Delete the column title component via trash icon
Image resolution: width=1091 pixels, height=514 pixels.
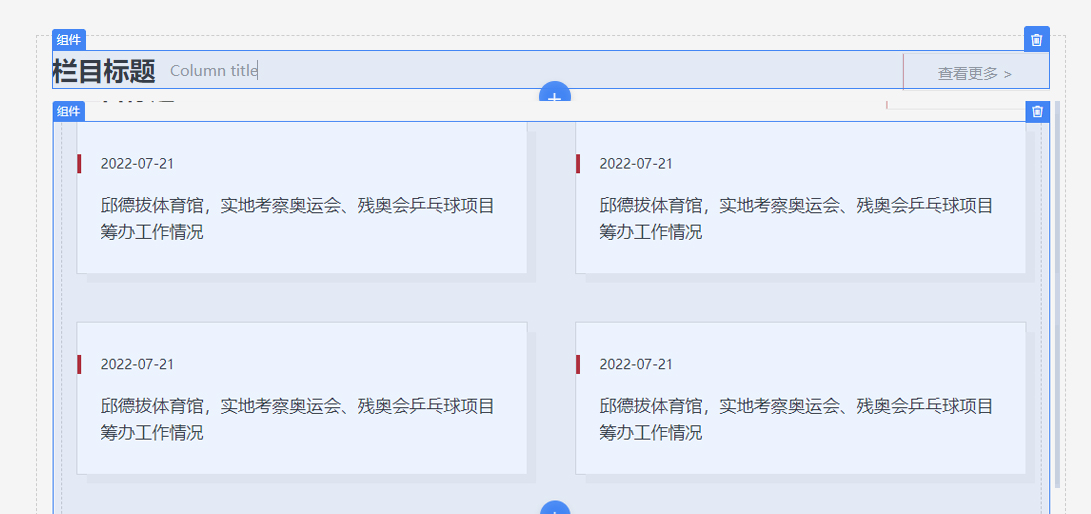[1036, 39]
